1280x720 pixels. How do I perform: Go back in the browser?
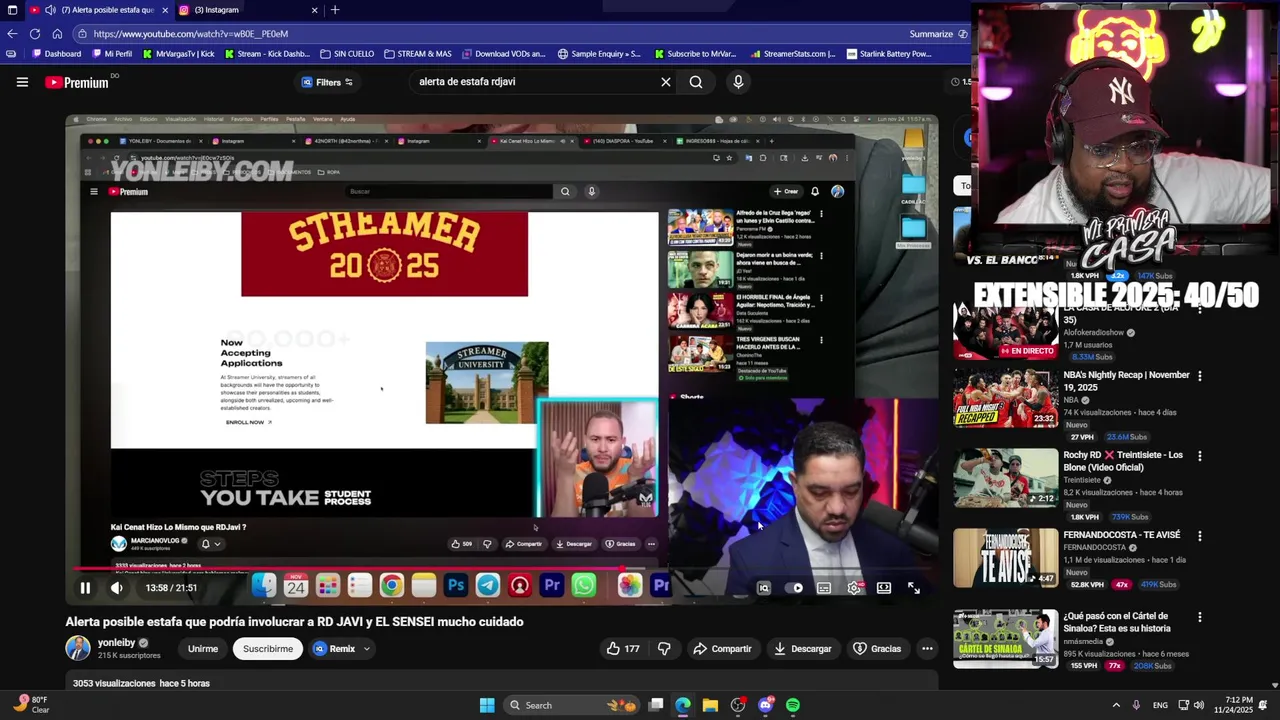(12, 33)
